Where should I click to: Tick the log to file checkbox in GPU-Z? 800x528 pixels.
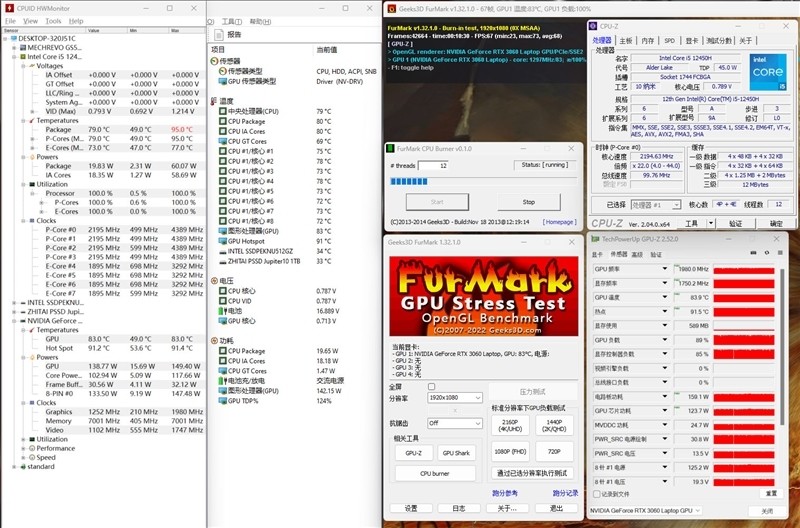click(x=597, y=493)
